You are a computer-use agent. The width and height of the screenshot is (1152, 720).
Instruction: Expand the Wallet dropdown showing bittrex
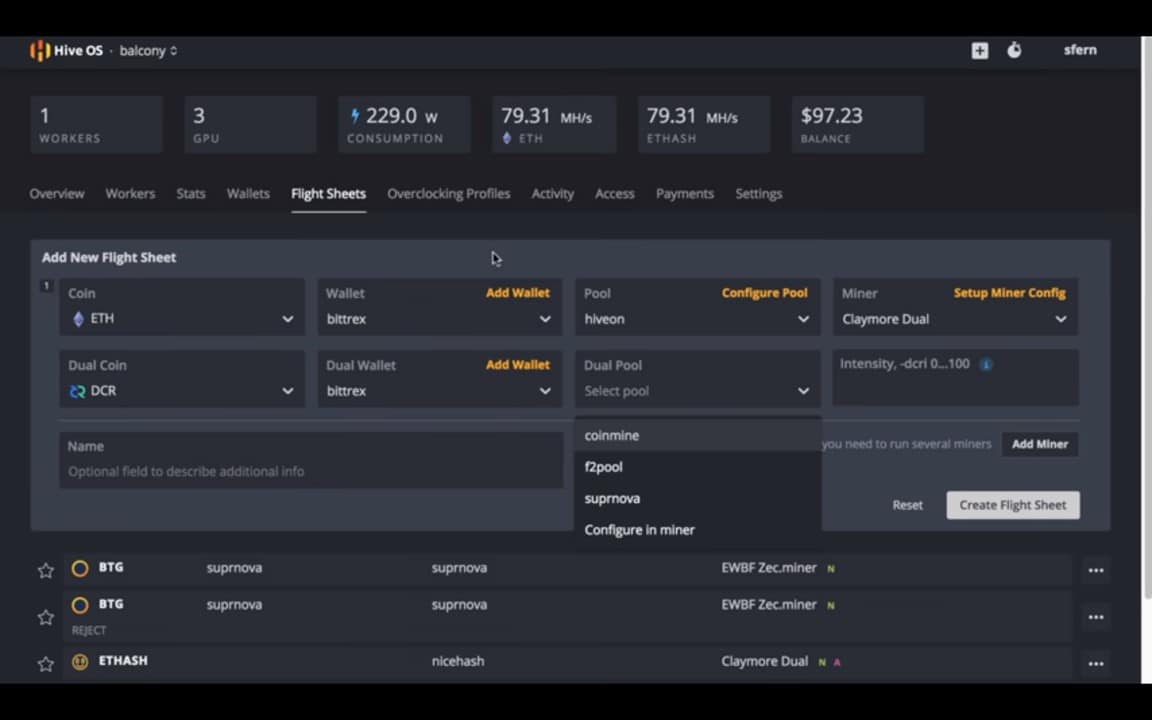(439, 319)
